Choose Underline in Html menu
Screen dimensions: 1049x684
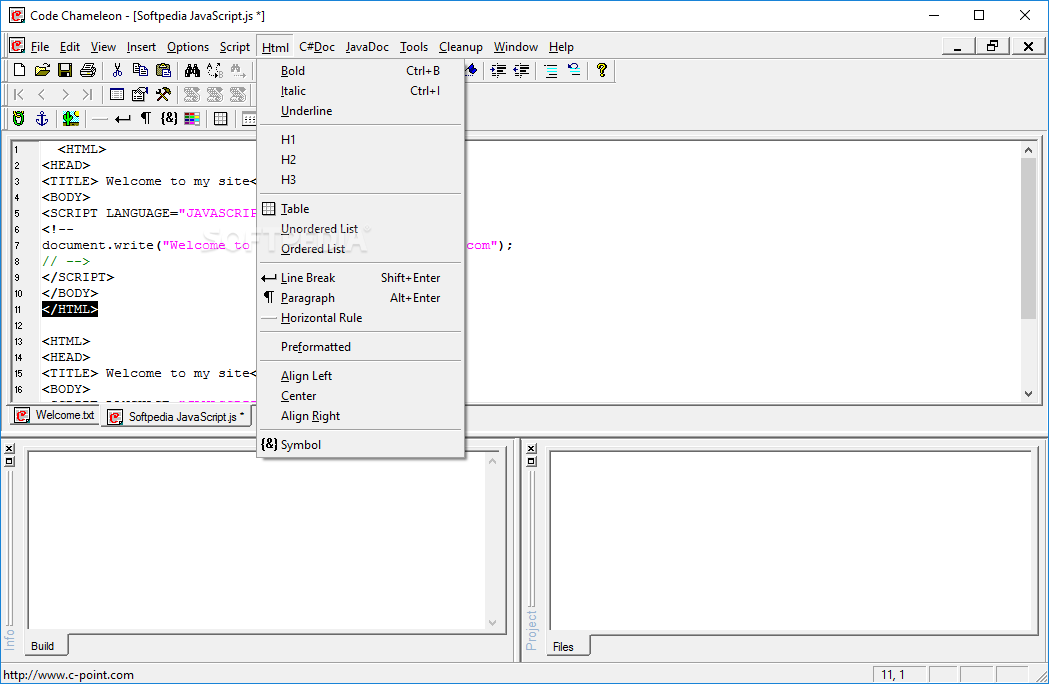361,110
